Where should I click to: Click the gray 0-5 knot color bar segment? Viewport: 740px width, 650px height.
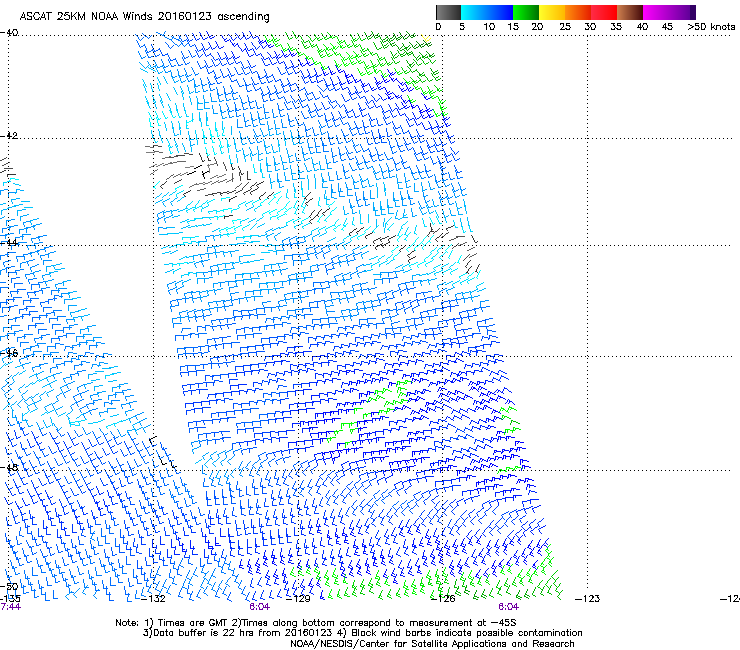pyautogui.click(x=448, y=12)
